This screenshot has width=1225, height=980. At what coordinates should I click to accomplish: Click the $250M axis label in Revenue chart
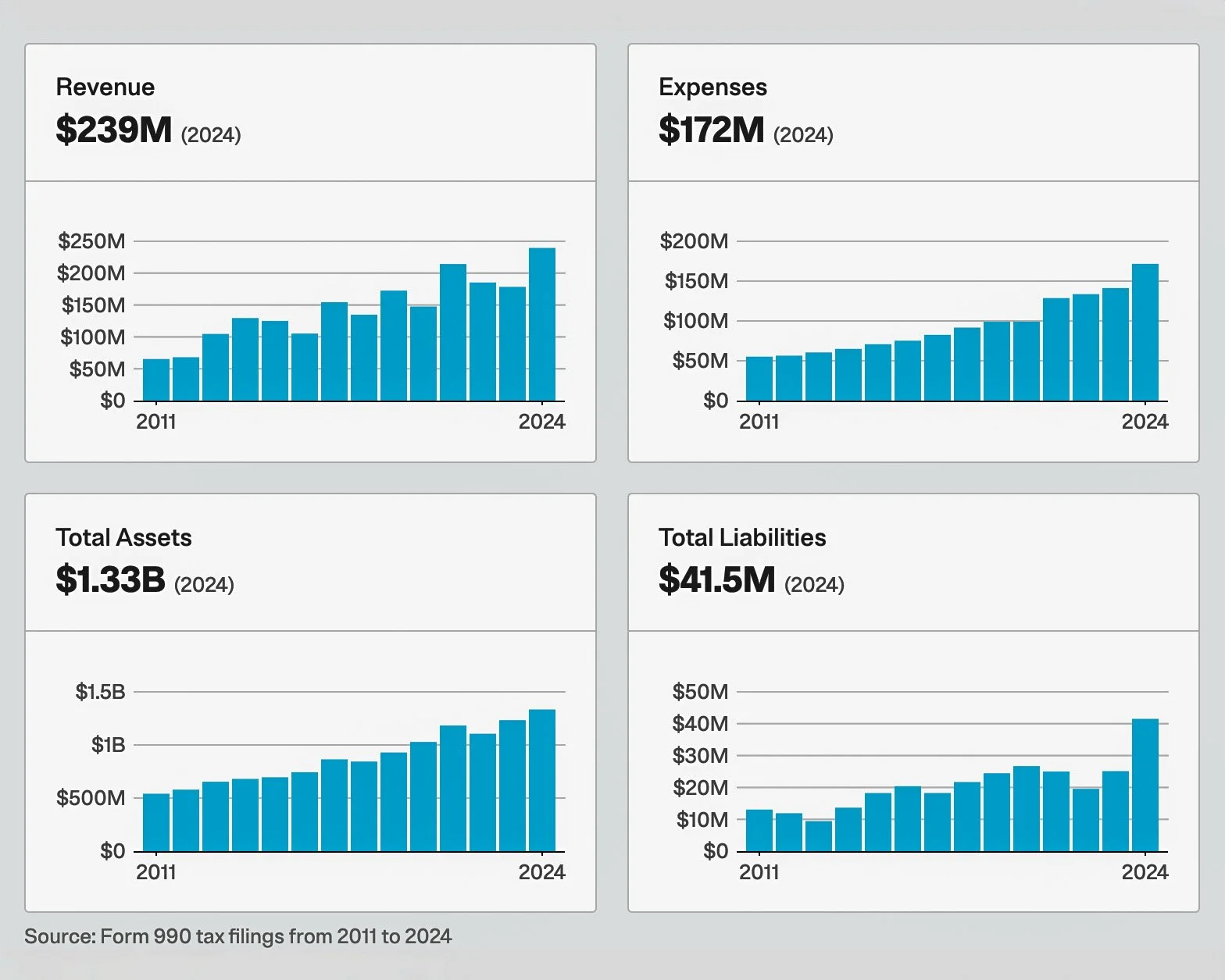click(x=91, y=241)
